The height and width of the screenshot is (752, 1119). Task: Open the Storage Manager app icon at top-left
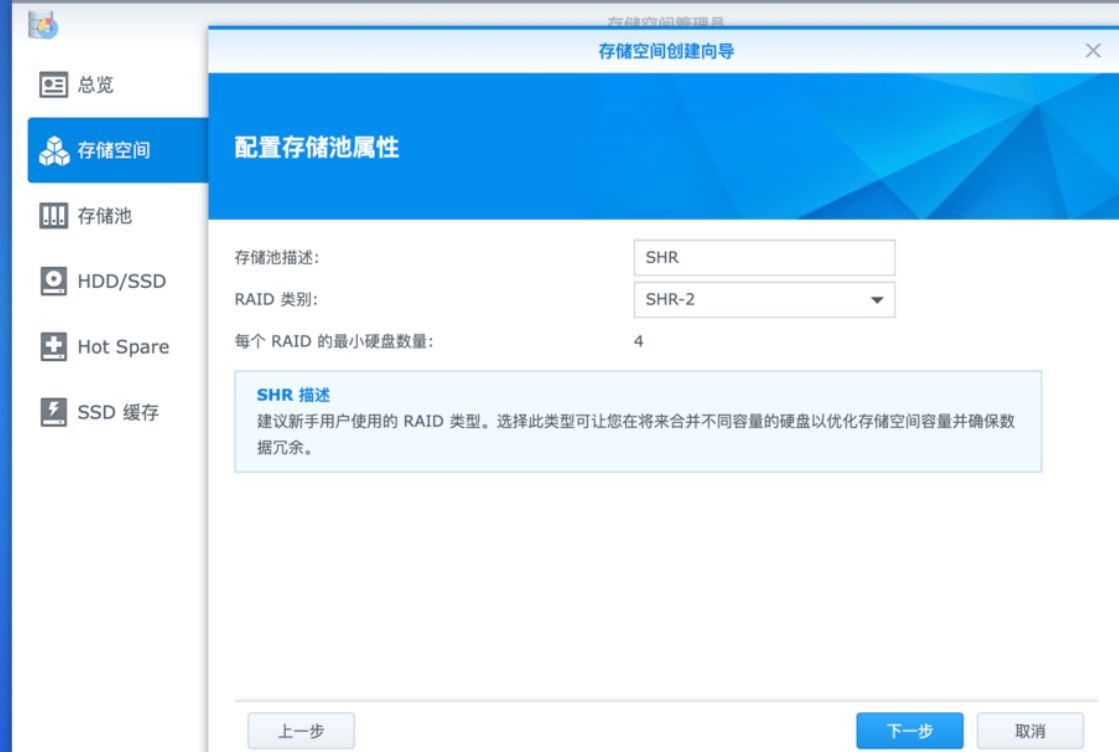pos(43,26)
